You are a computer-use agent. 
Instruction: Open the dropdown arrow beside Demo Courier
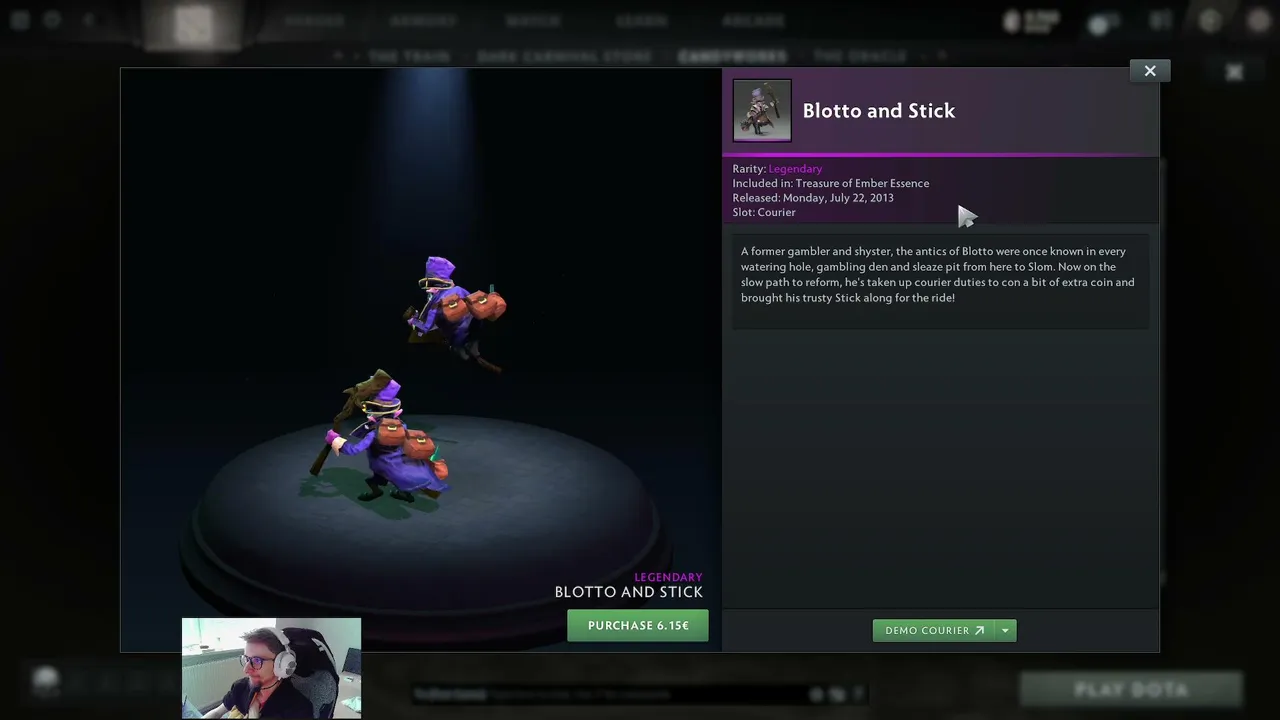(x=1005, y=631)
